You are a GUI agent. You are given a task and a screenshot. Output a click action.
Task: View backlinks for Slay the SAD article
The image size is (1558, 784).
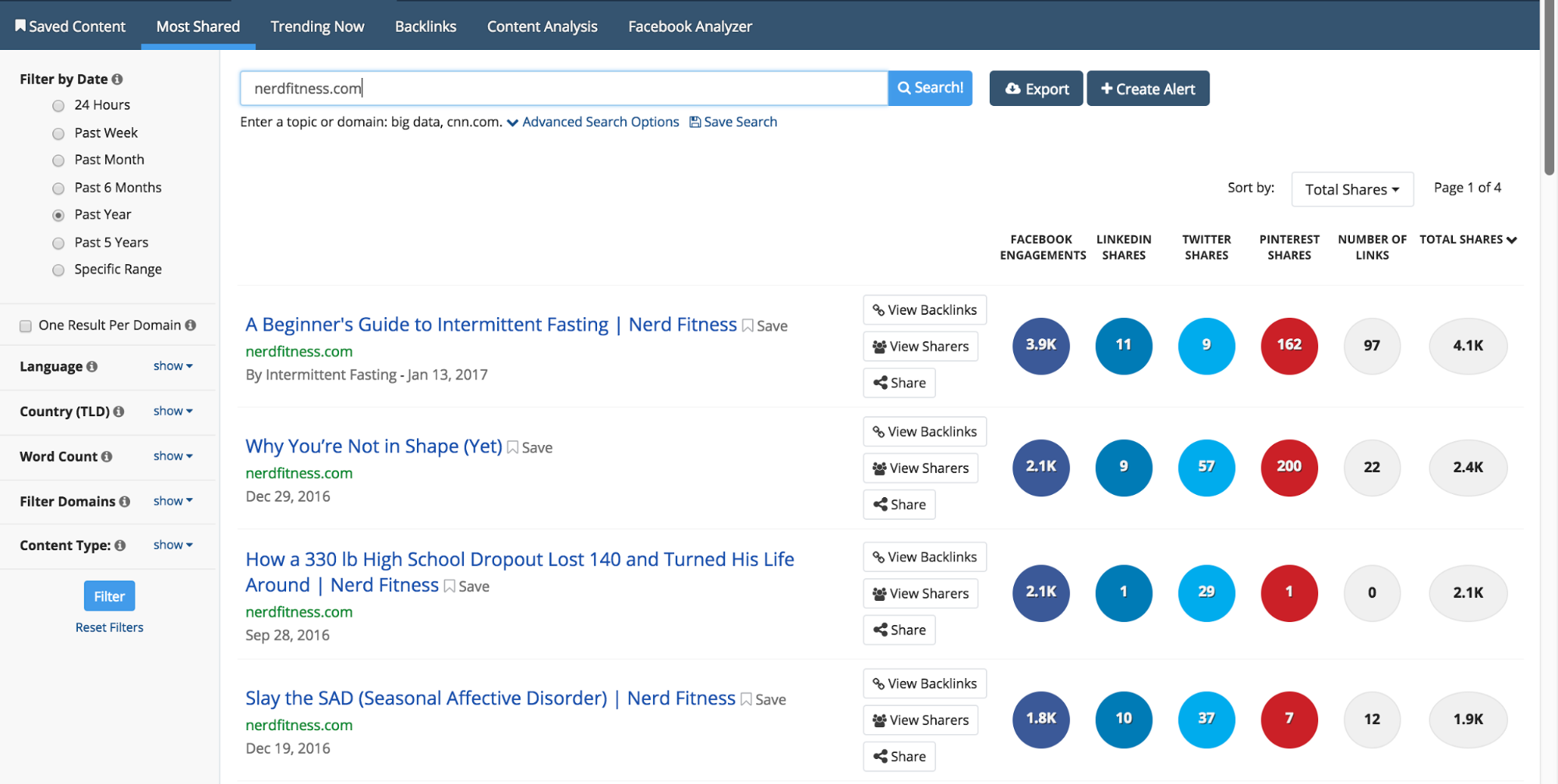tap(924, 683)
